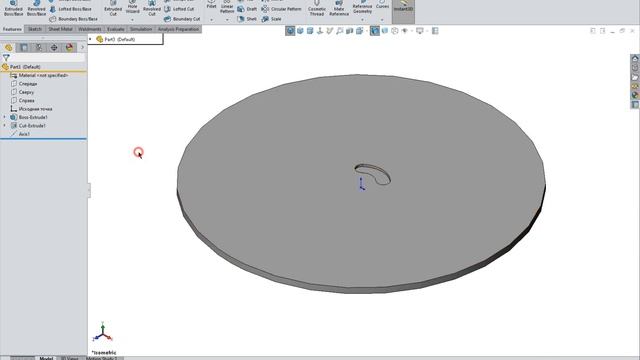Open the Reference Geometry dropdown arrow
640x360 pixels.
click(362, 20)
